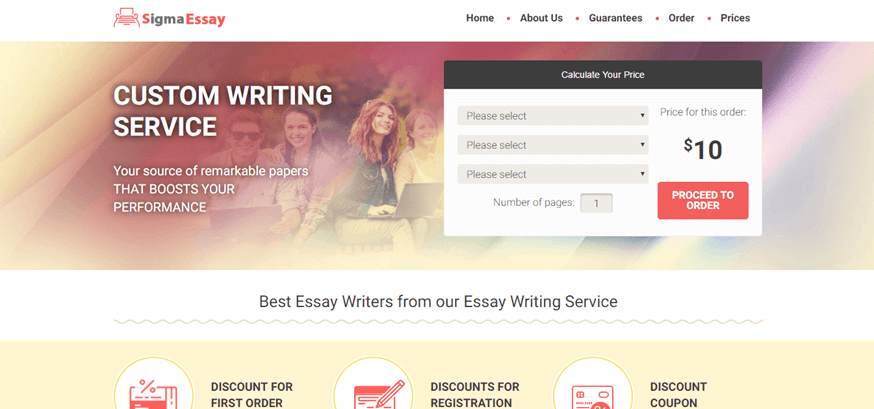Image resolution: width=874 pixels, height=409 pixels.
Task: Click the SigmaEssay brand name text
Action: click(183, 20)
